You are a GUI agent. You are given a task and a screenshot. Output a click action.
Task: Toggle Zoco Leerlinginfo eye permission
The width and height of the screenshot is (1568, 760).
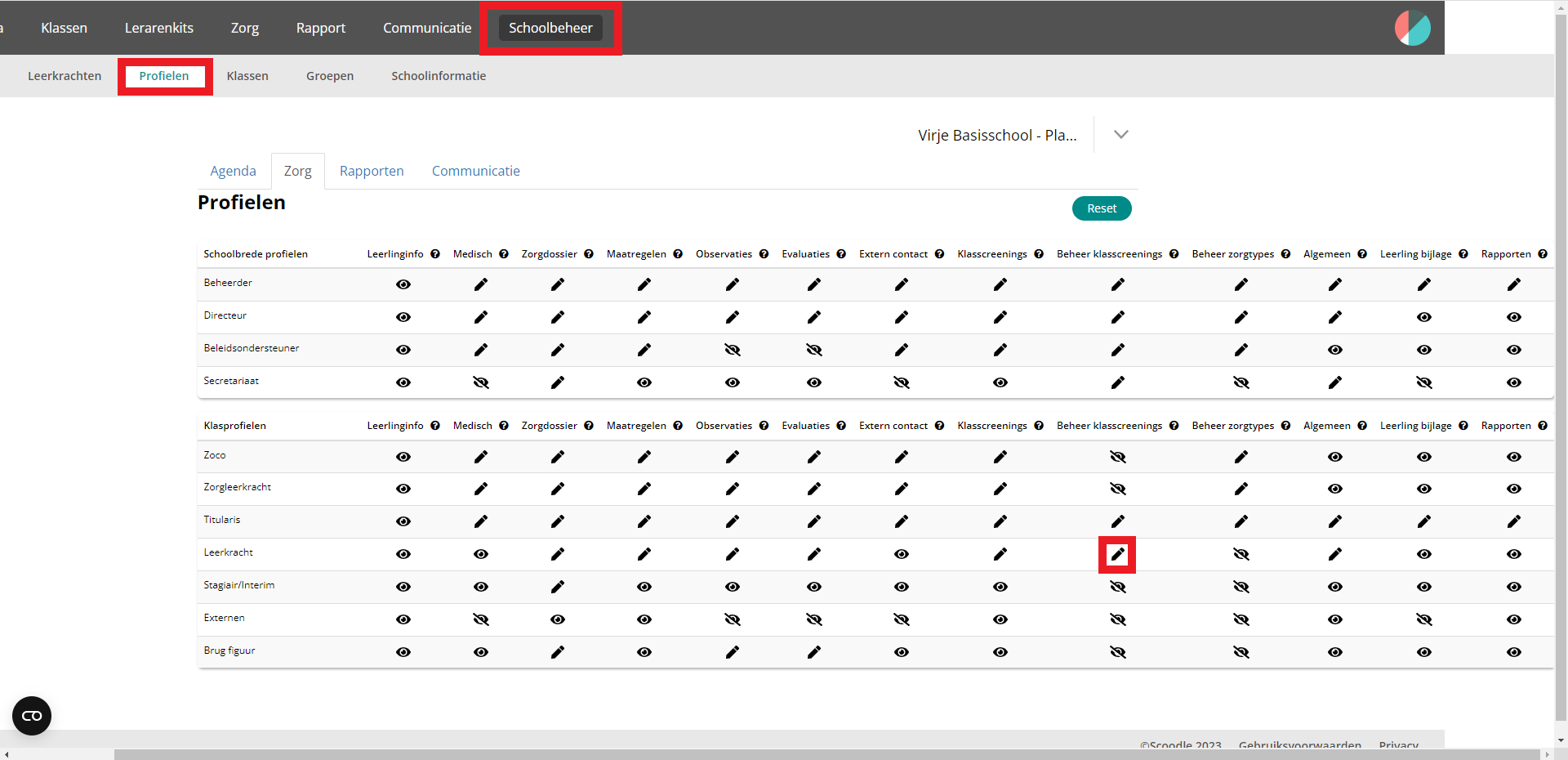(403, 457)
